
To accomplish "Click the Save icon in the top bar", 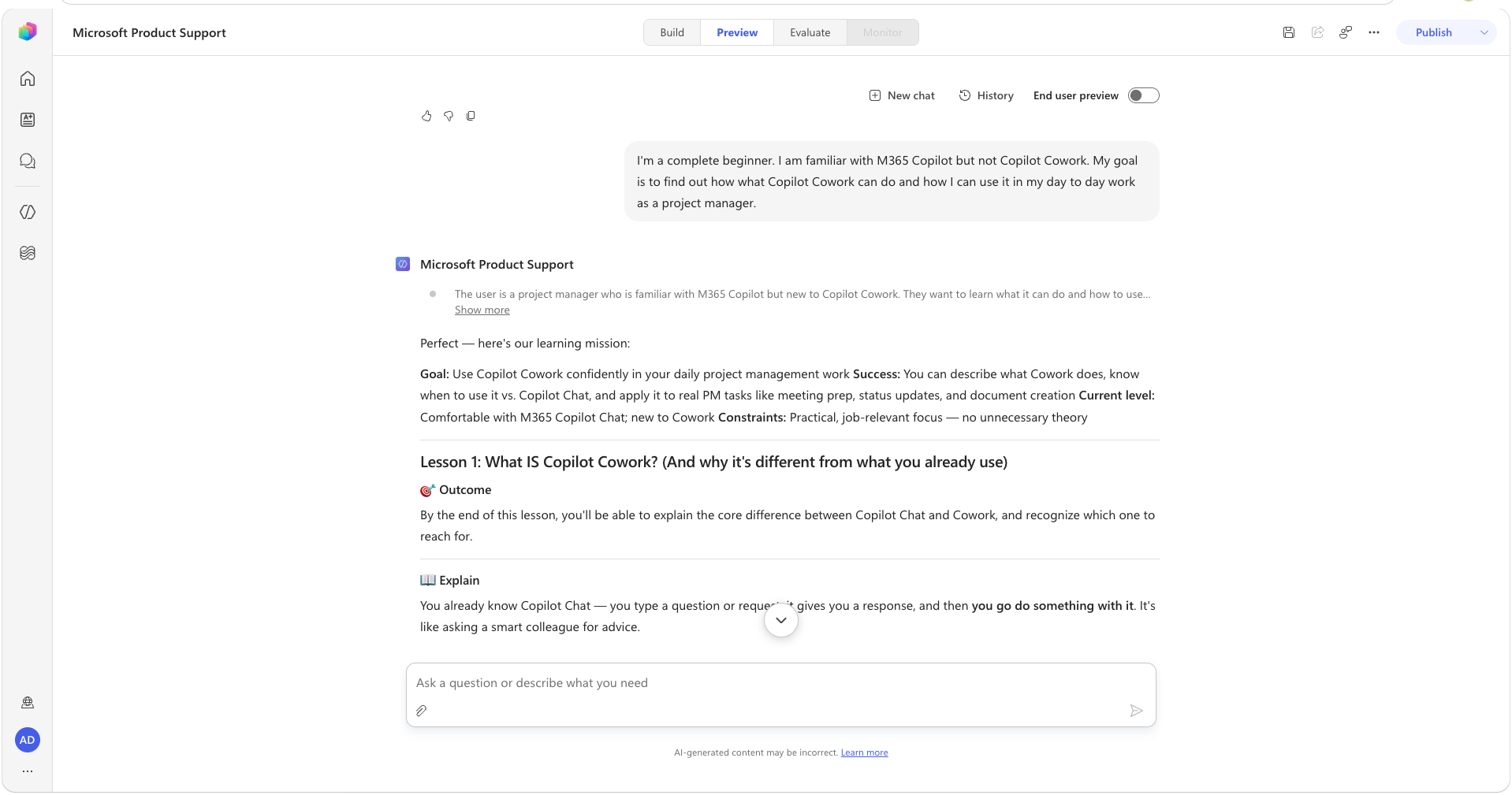I will click(1289, 32).
